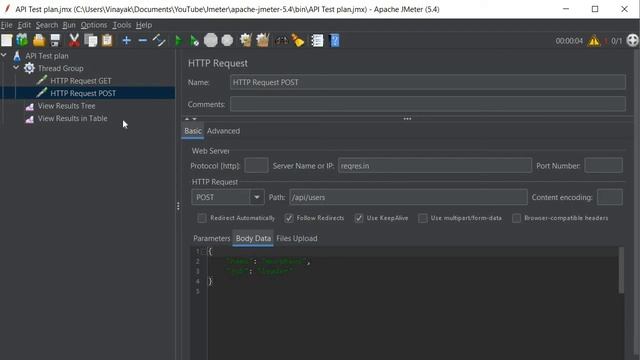This screenshot has width=640, height=360.
Task: Click the blue minus Collapse All icon
Action: [142, 40]
